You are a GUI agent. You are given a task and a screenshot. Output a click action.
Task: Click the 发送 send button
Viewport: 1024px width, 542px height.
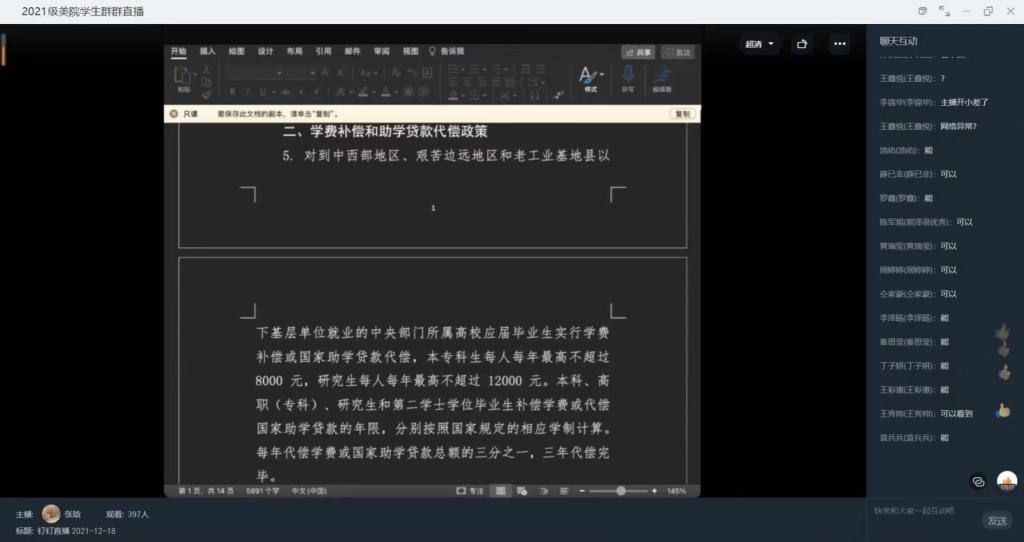click(x=997, y=520)
